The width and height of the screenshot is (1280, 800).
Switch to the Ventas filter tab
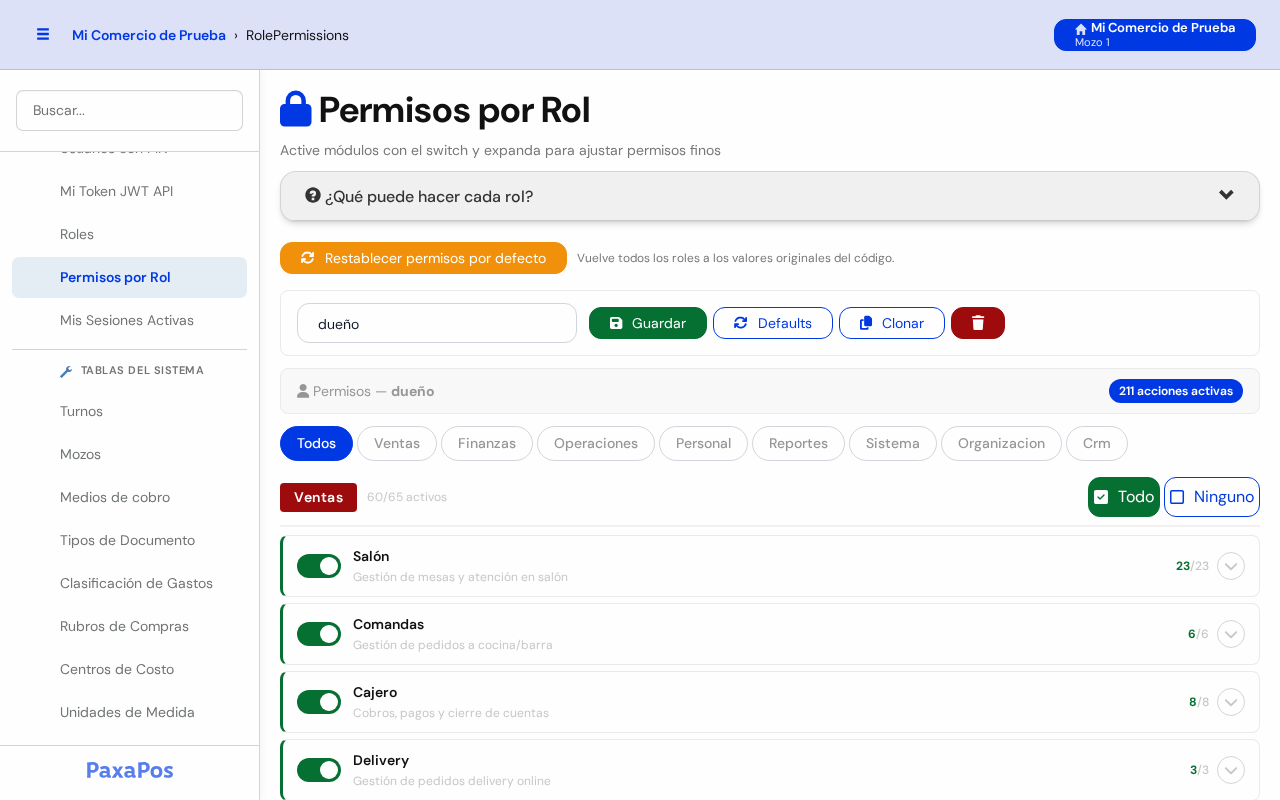click(397, 443)
